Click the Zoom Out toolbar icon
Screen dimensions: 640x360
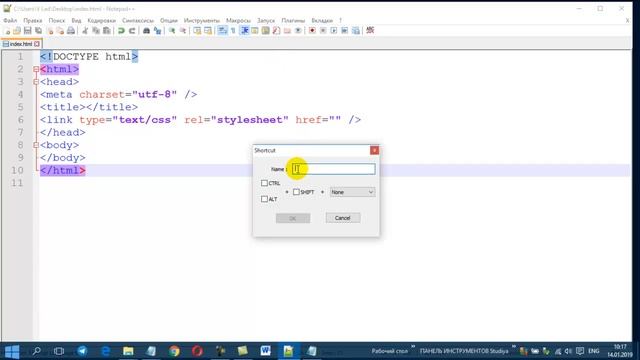coord(182,31)
